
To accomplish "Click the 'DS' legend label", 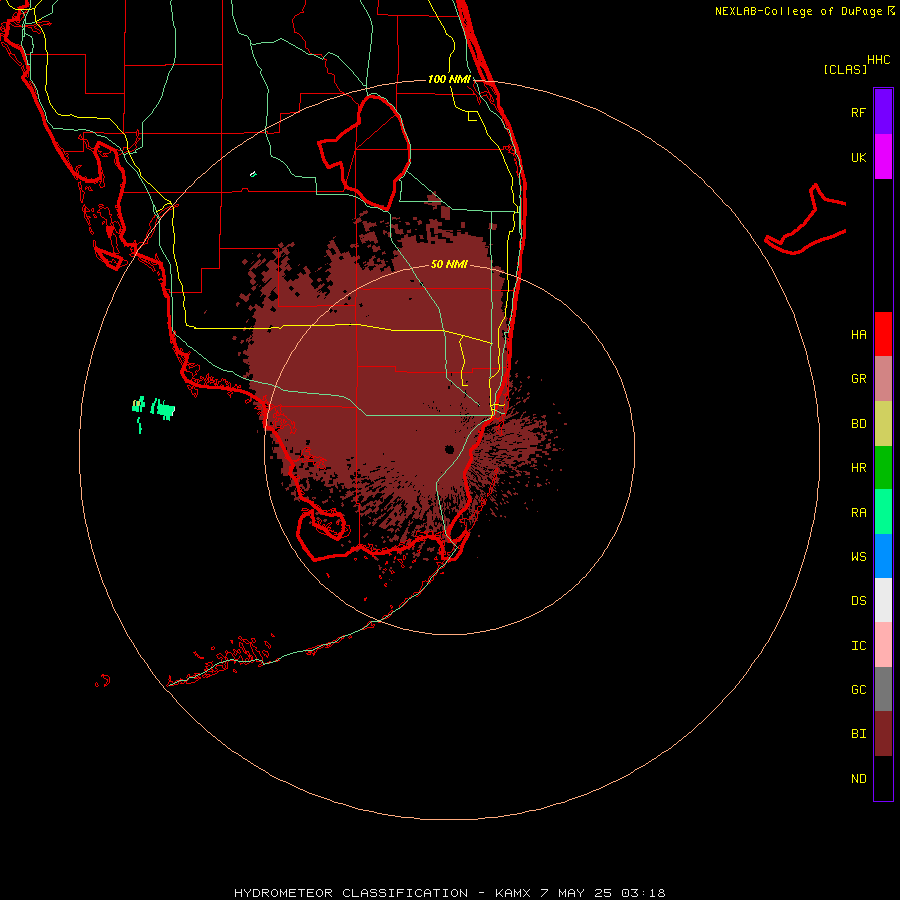I will pyautogui.click(x=858, y=600).
